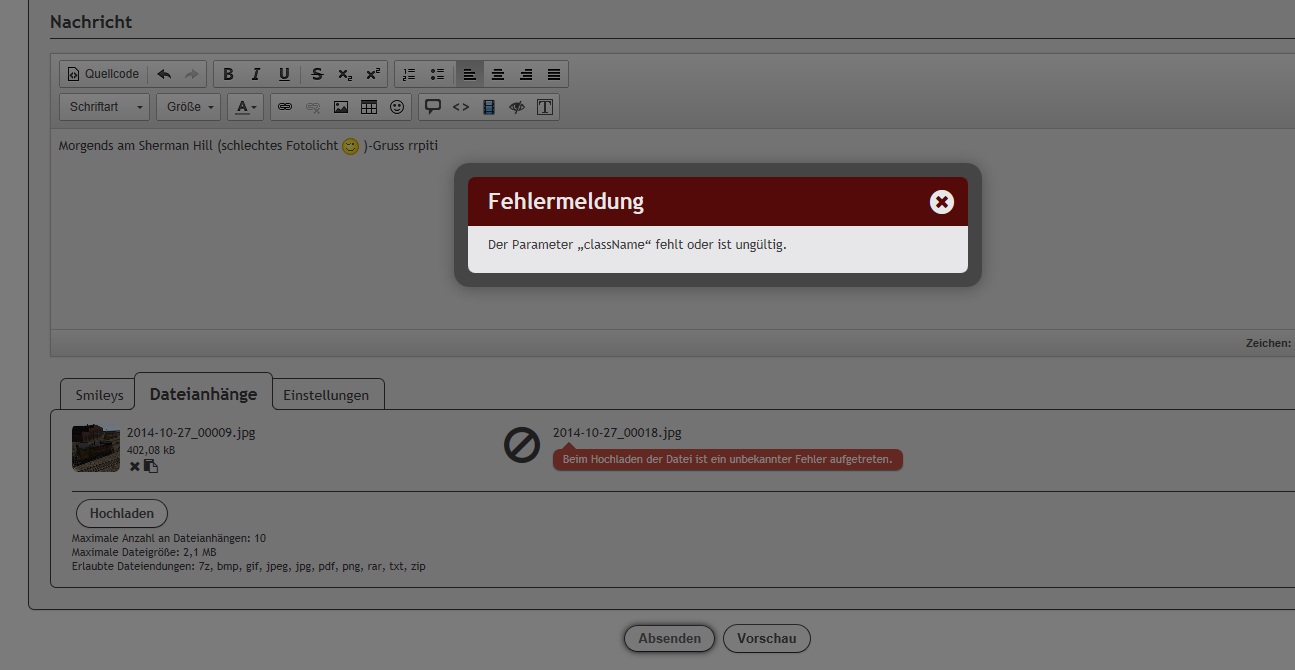Click 'Maximale Dateigröße: 2,1 MB' text

pyautogui.click(x=144, y=552)
